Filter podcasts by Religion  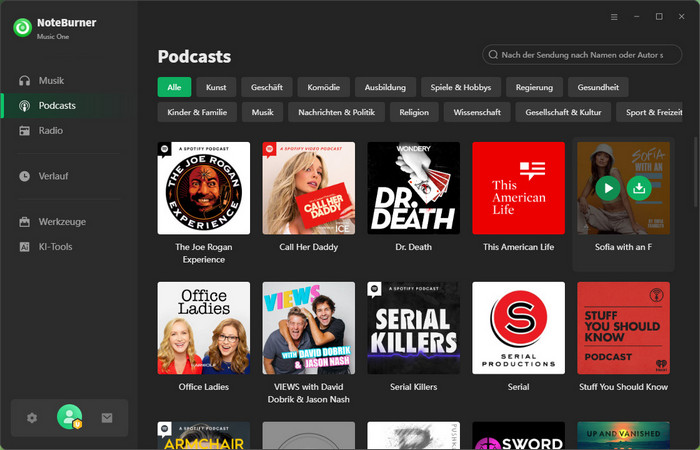414,112
